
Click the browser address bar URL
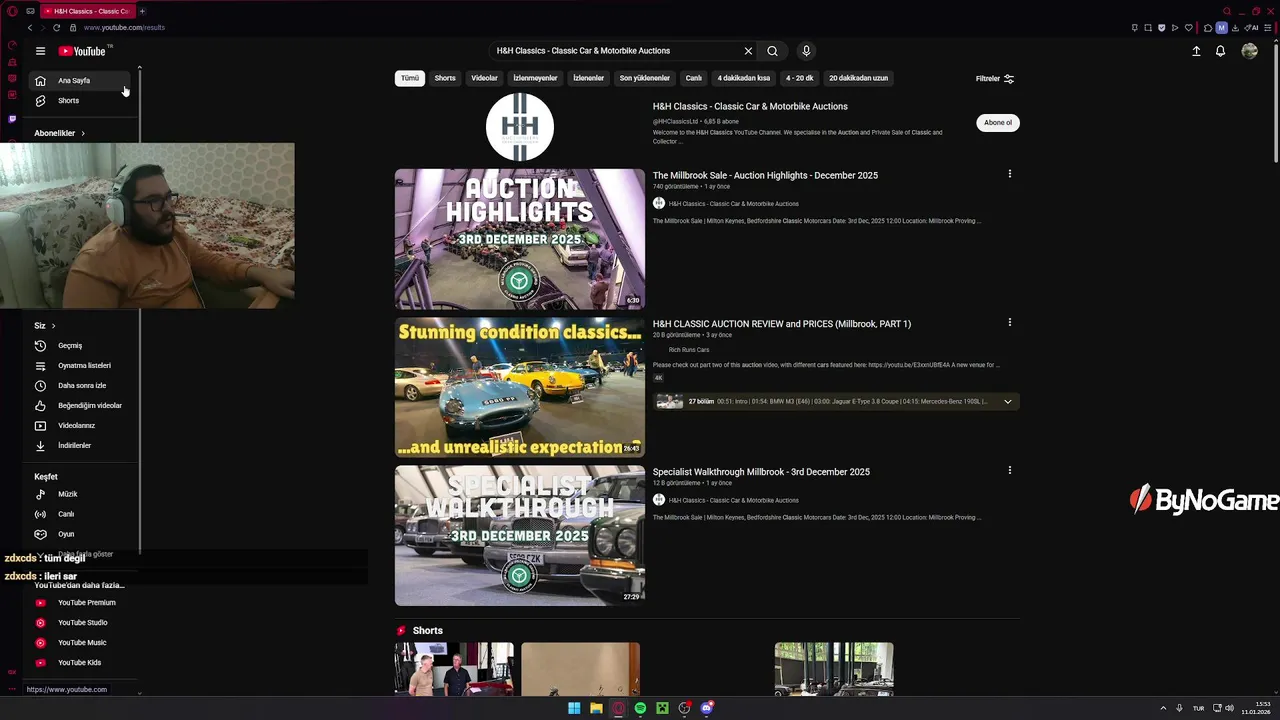[124, 28]
